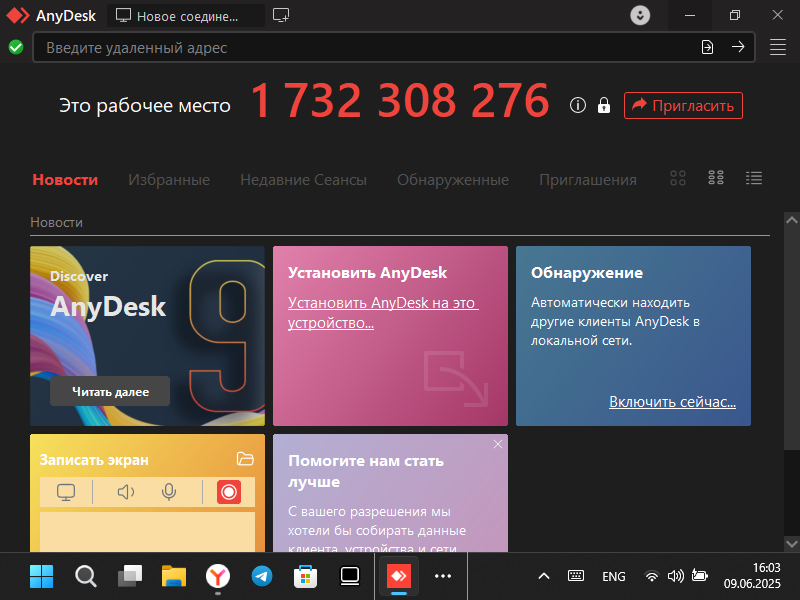This screenshot has width=800, height=600.
Task: Open the Избранные tab
Action: click(x=169, y=180)
